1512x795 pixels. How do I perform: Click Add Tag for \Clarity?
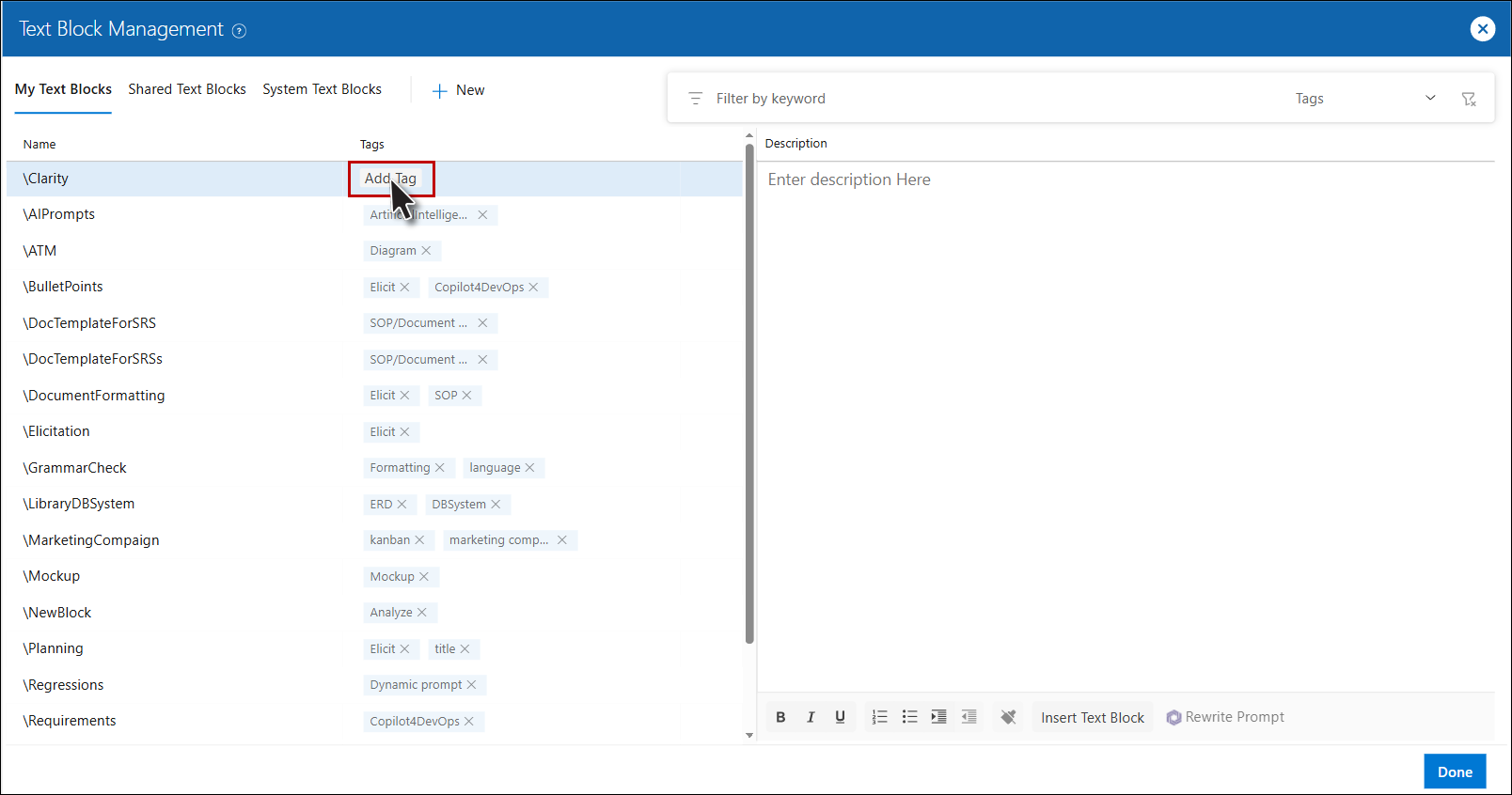tap(390, 179)
